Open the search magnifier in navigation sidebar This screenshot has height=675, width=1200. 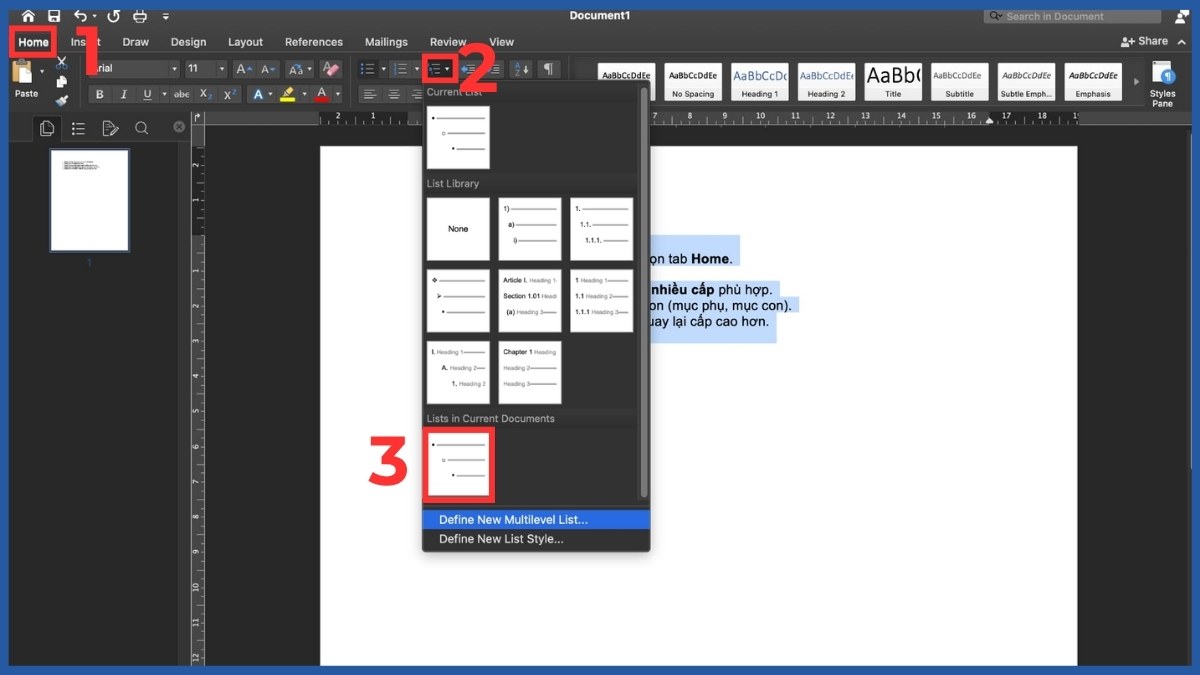click(x=142, y=128)
